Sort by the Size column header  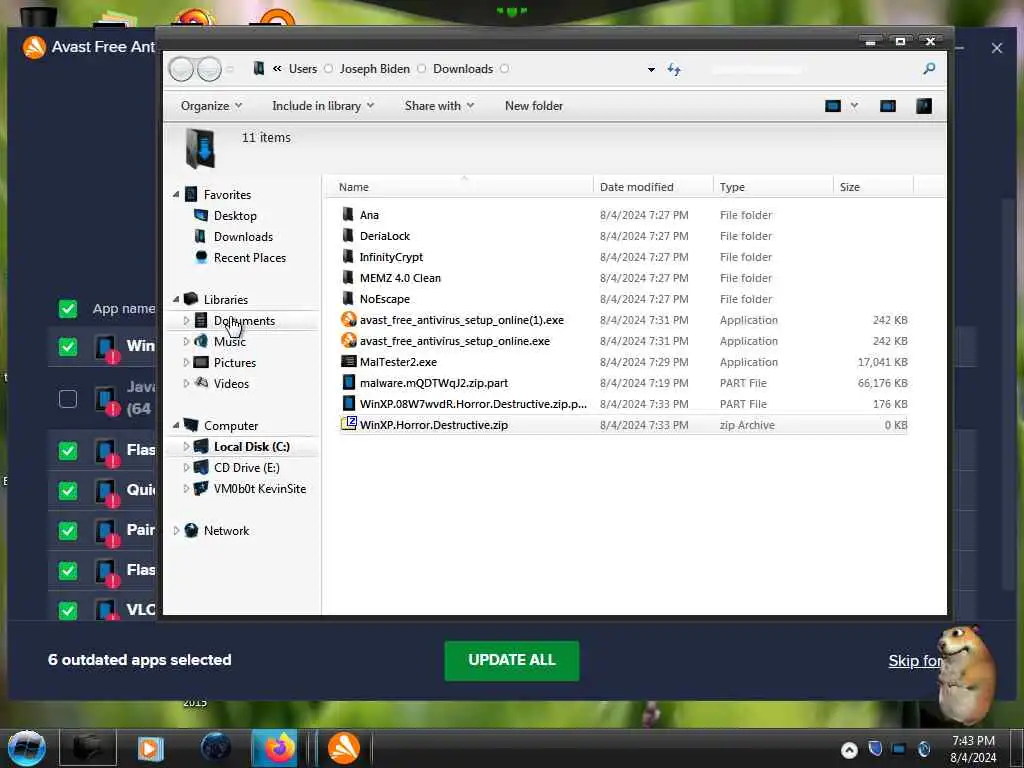[x=873, y=187]
